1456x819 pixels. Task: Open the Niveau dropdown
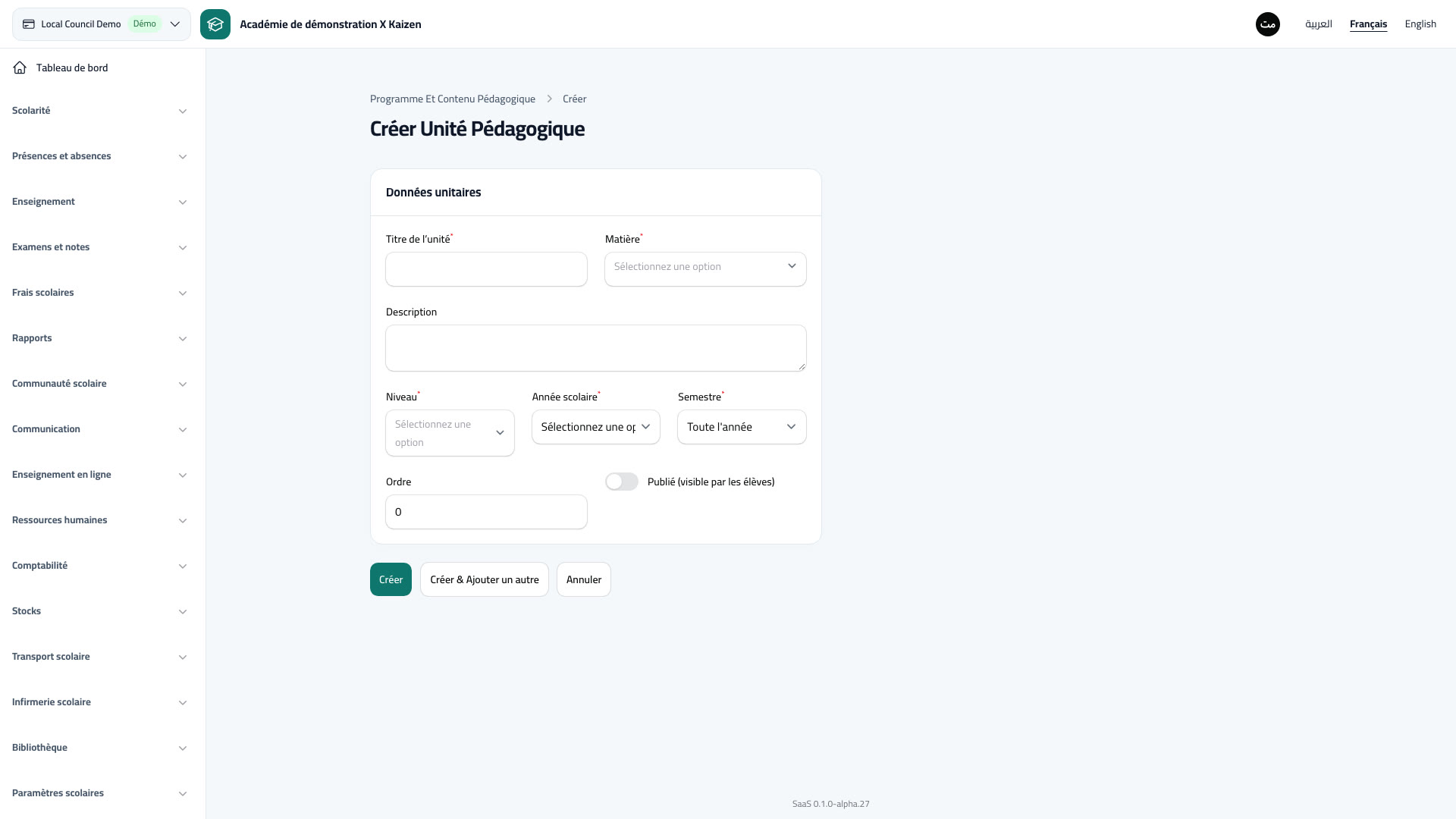450,433
